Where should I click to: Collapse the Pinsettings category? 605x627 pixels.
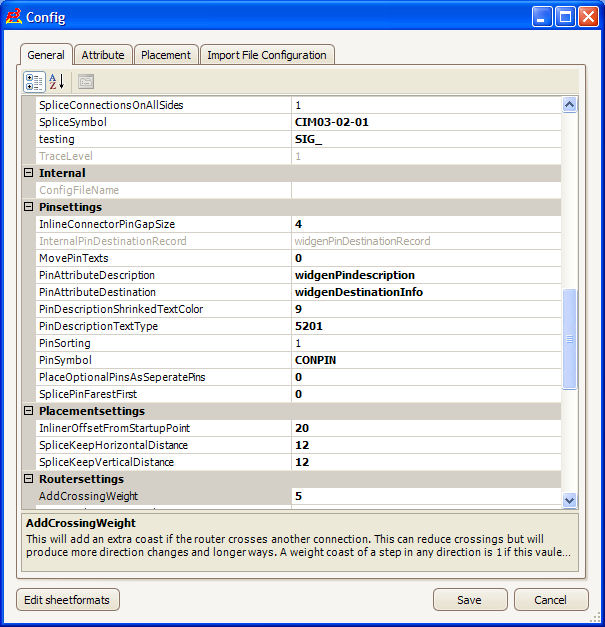pos(29,207)
